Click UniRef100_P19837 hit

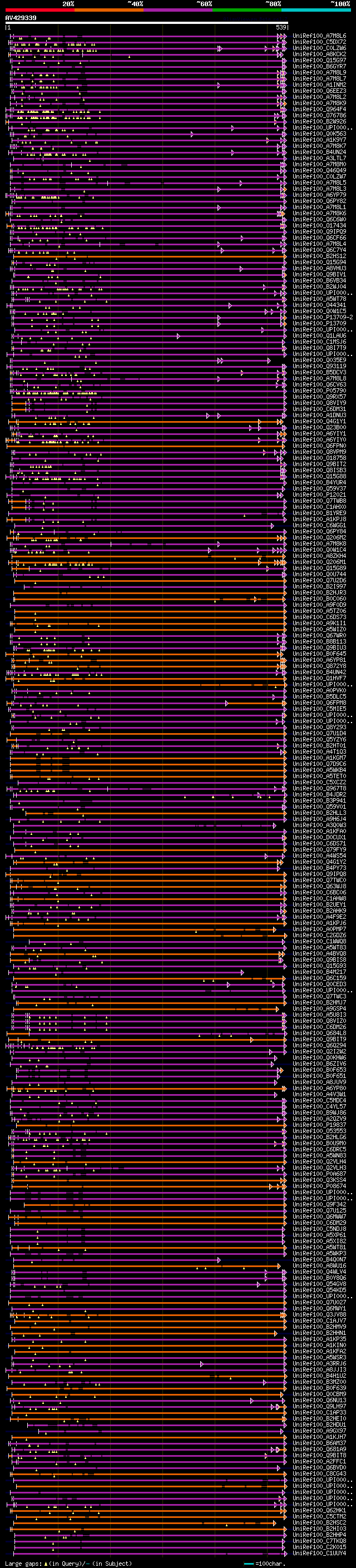tap(319, 1124)
